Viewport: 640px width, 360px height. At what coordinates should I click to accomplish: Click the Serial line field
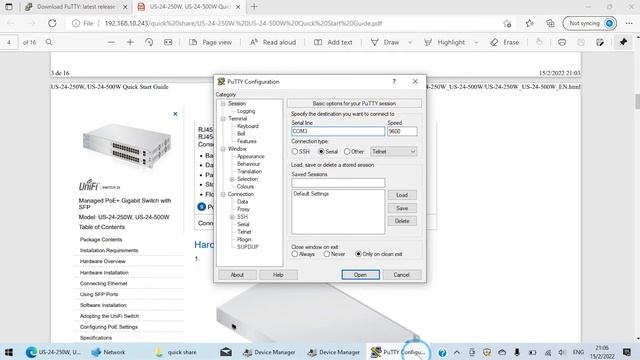click(338, 131)
